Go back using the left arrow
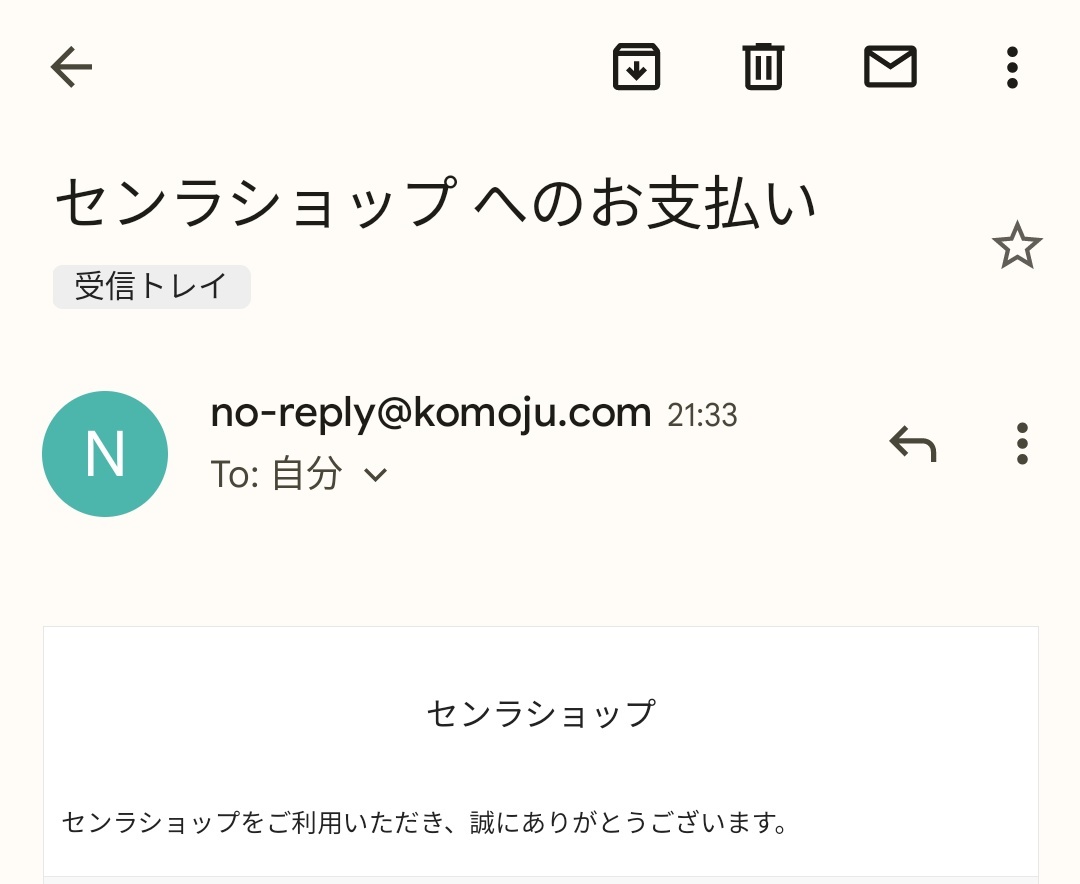The width and height of the screenshot is (1080, 884). [71, 68]
